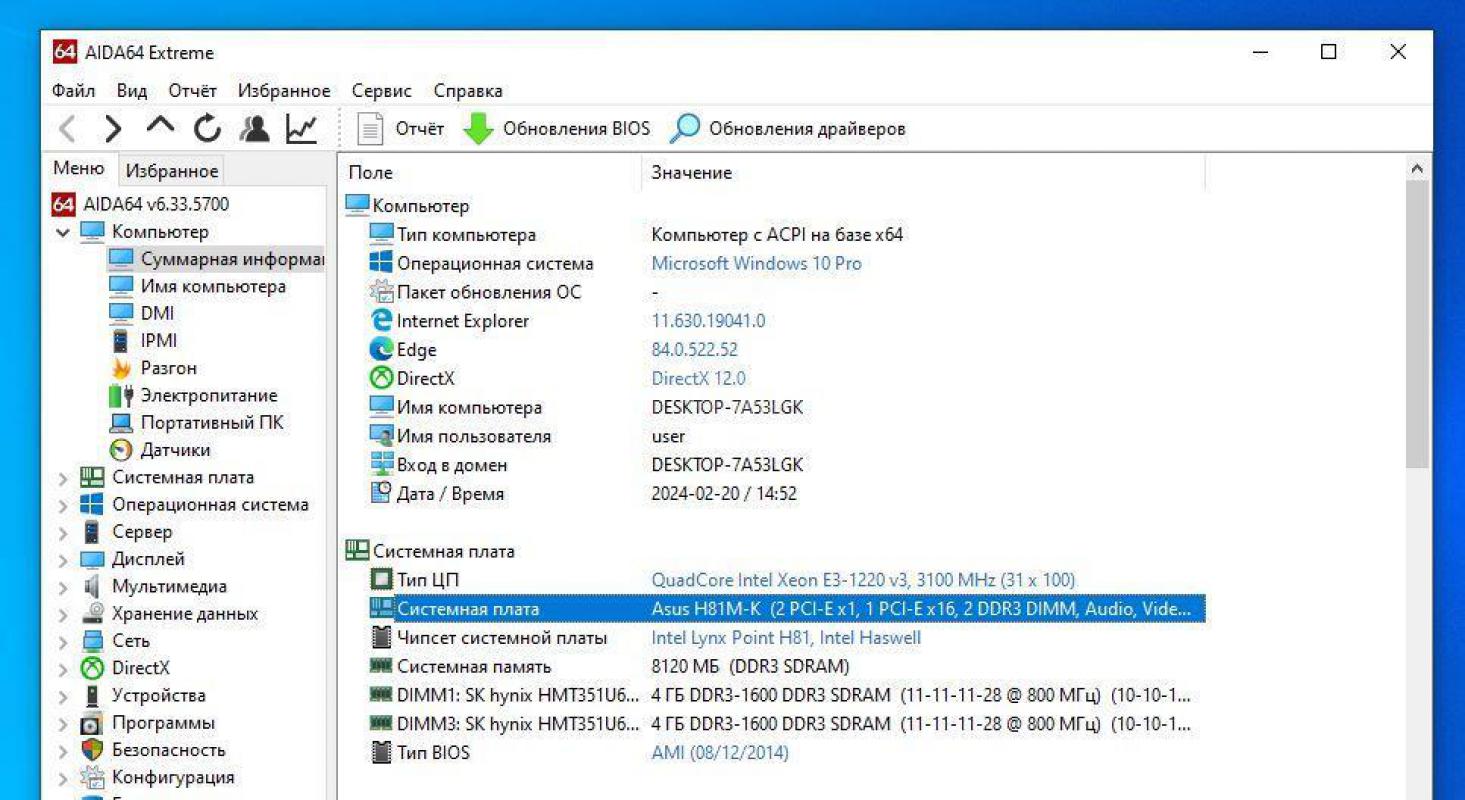Open the Favorites user icon in toolbar
1465x800 pixels.
255,129
